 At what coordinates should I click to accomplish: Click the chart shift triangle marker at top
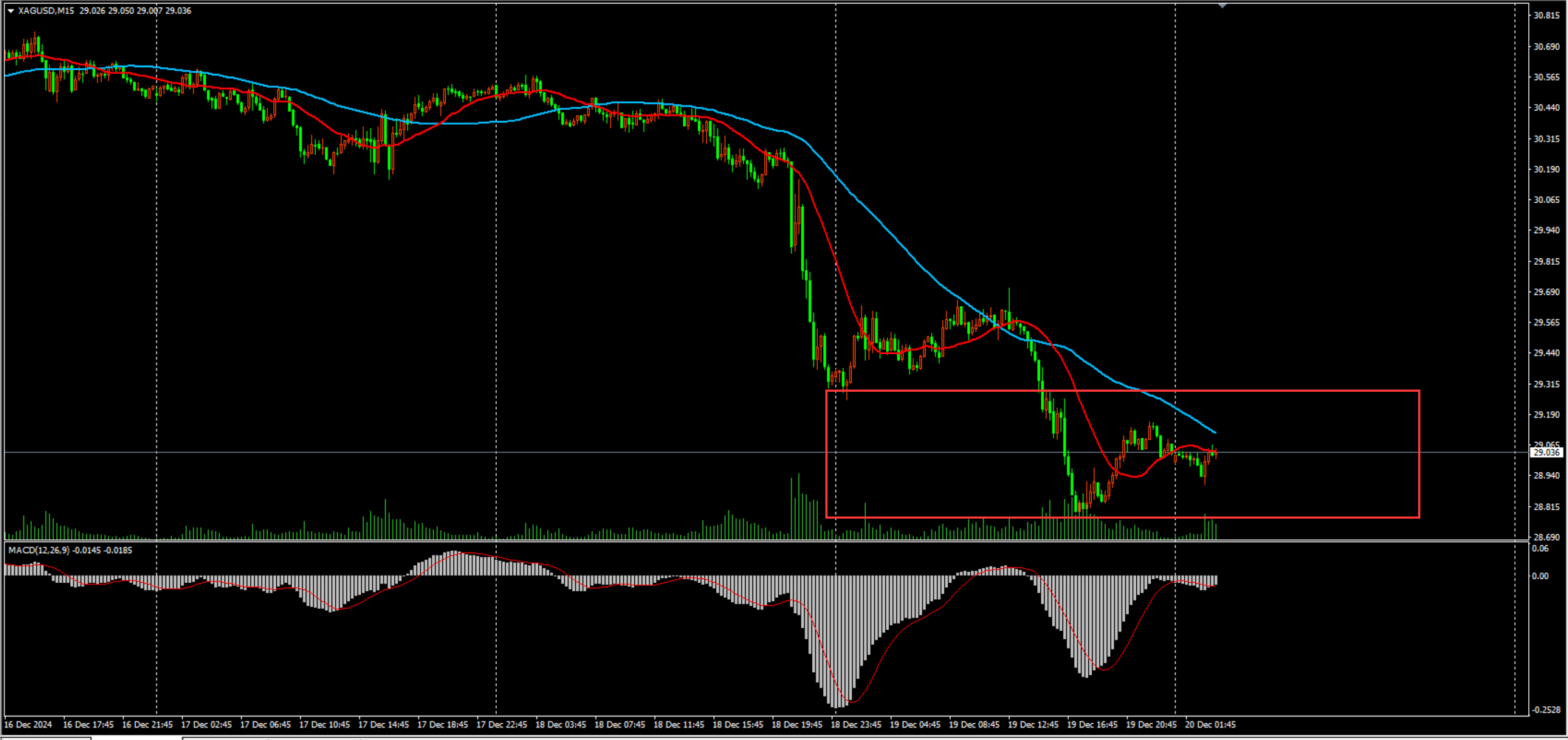pos(1223,6)
